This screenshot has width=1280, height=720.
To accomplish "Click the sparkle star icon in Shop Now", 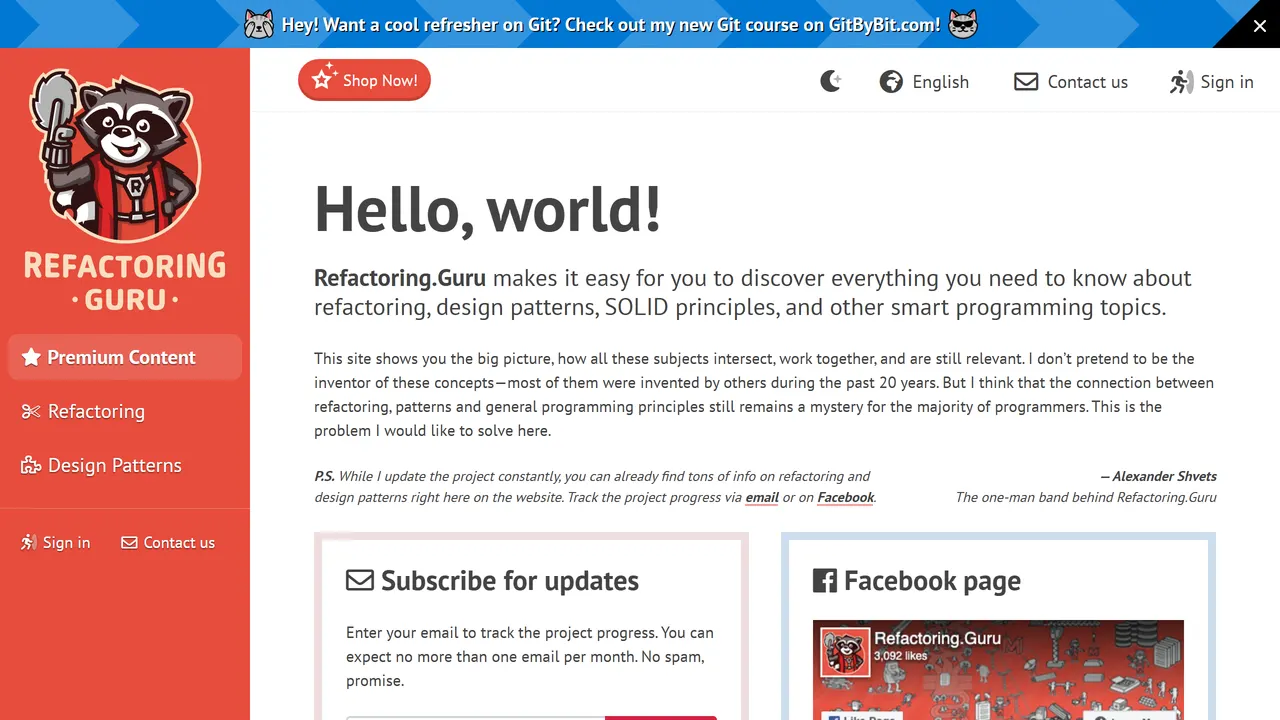I will 323,78.
